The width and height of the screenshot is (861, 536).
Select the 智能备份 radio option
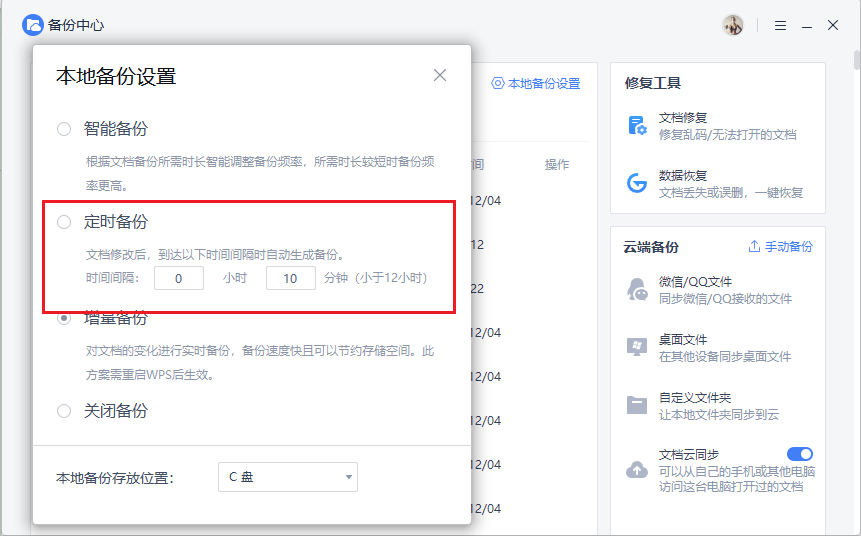pos(64,129)
